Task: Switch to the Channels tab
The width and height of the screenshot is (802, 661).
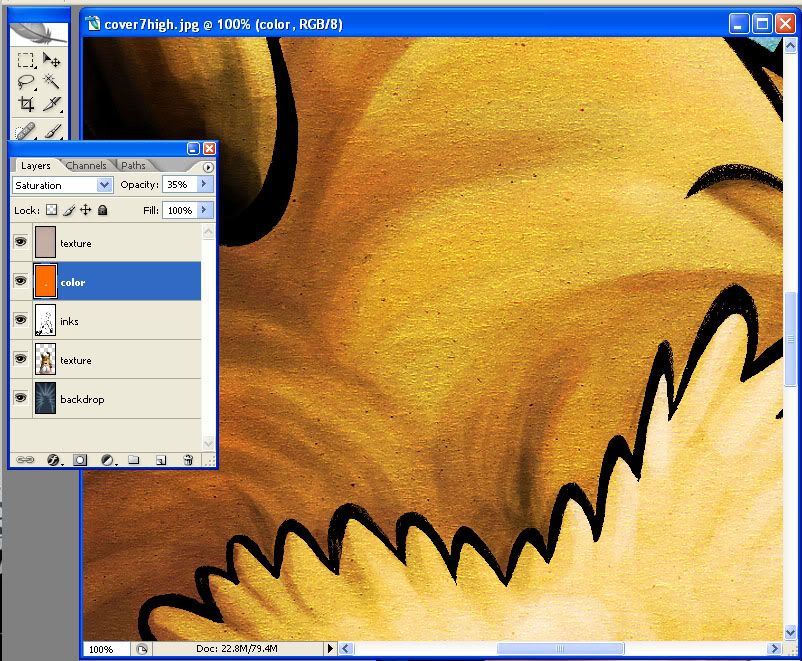Action: (x=86, y=166)
